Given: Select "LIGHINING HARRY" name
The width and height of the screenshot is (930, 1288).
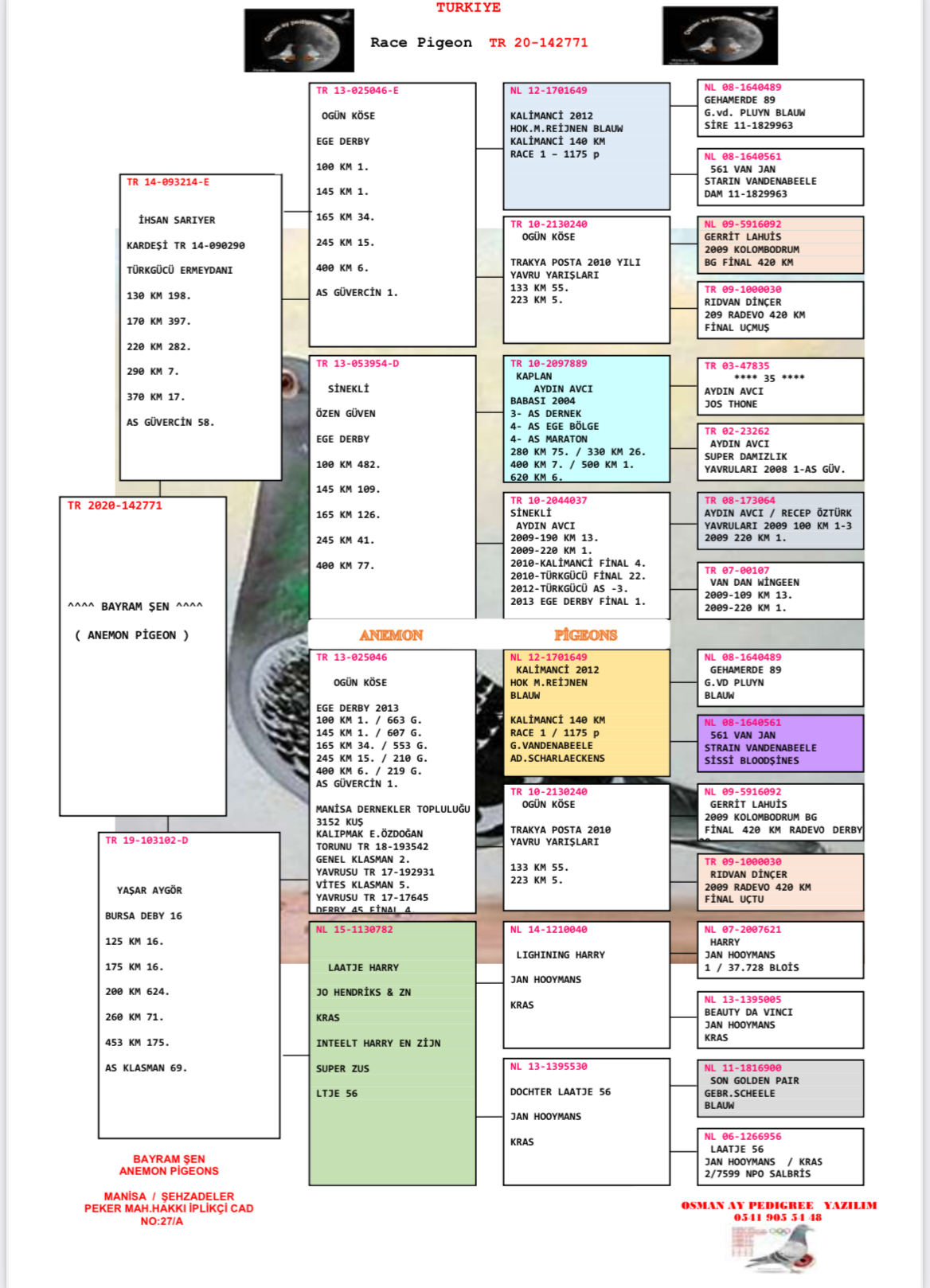Looking at the screenshot, I should [x=561, y=954].
